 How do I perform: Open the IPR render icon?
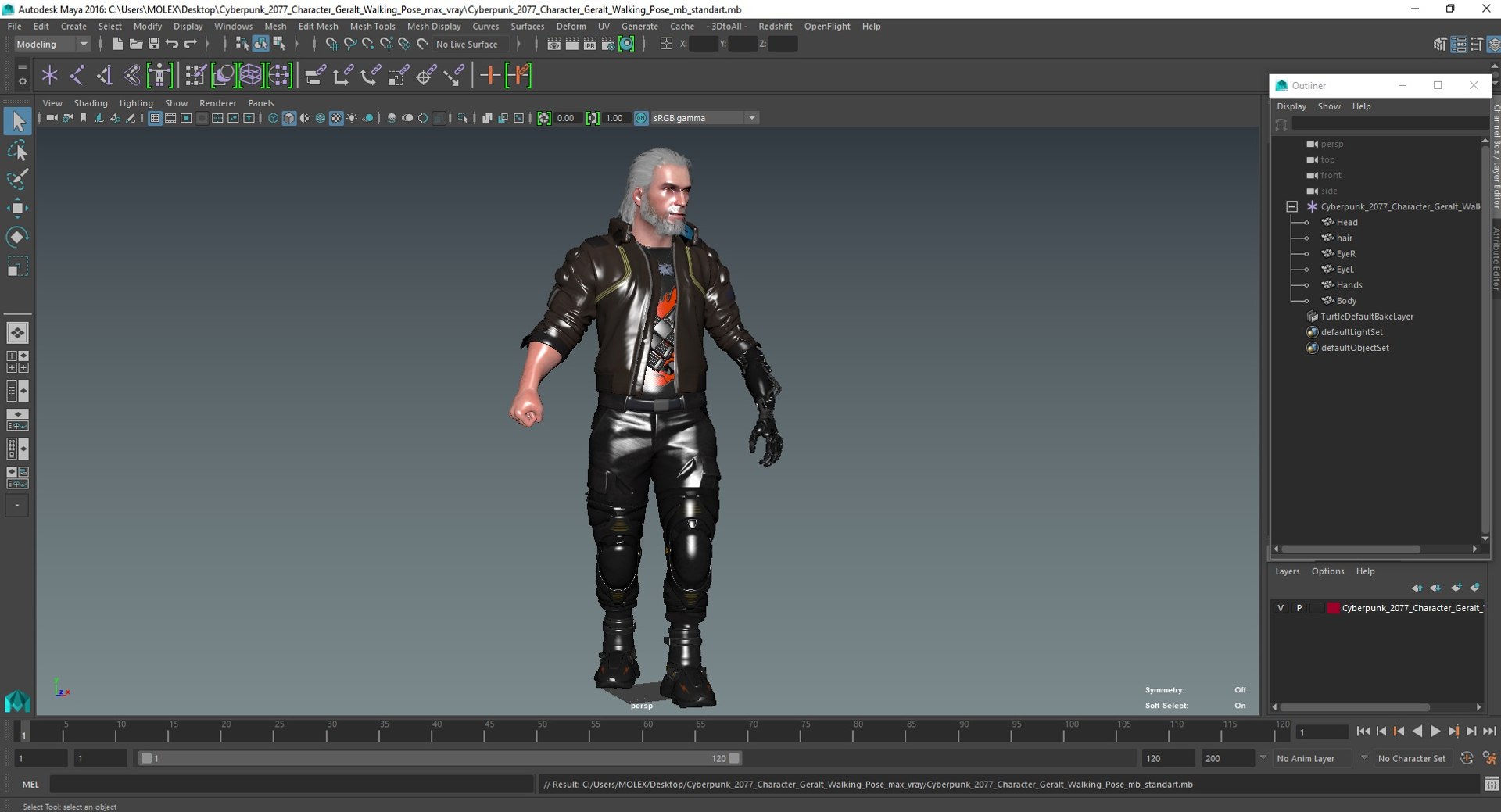point(590,44)
